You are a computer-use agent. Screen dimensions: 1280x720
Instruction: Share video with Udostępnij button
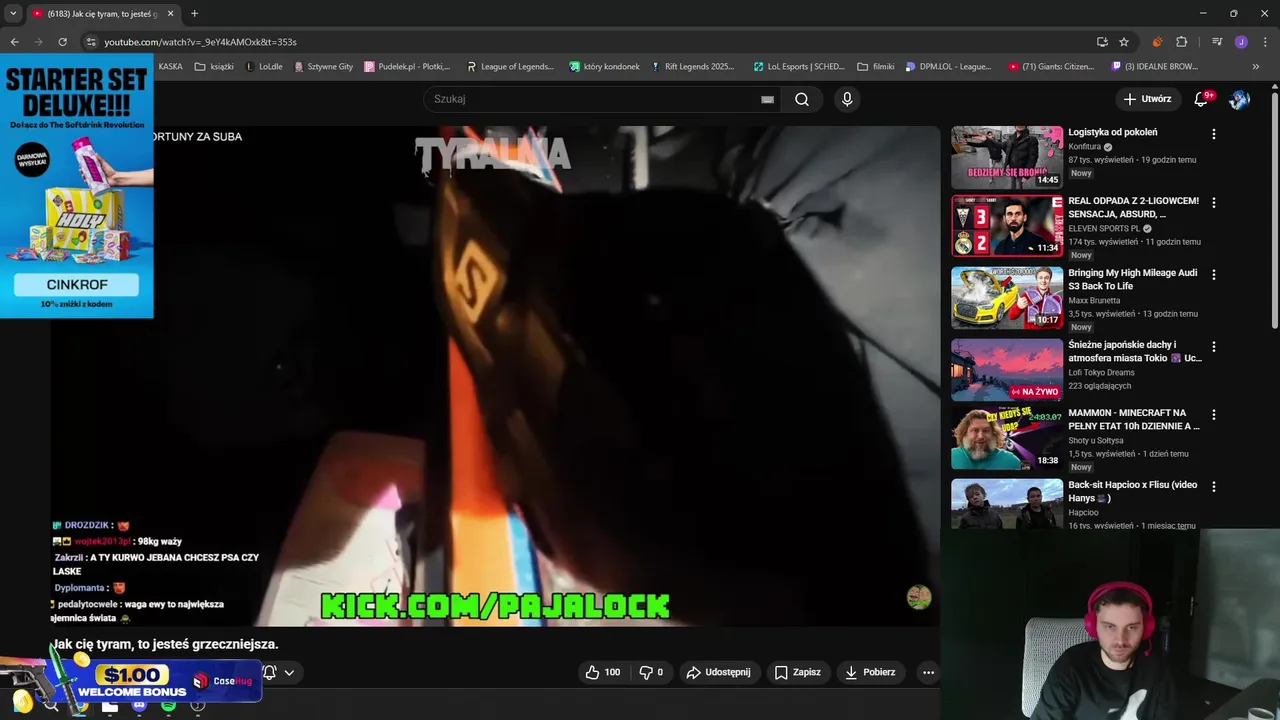tap(718, 672)
